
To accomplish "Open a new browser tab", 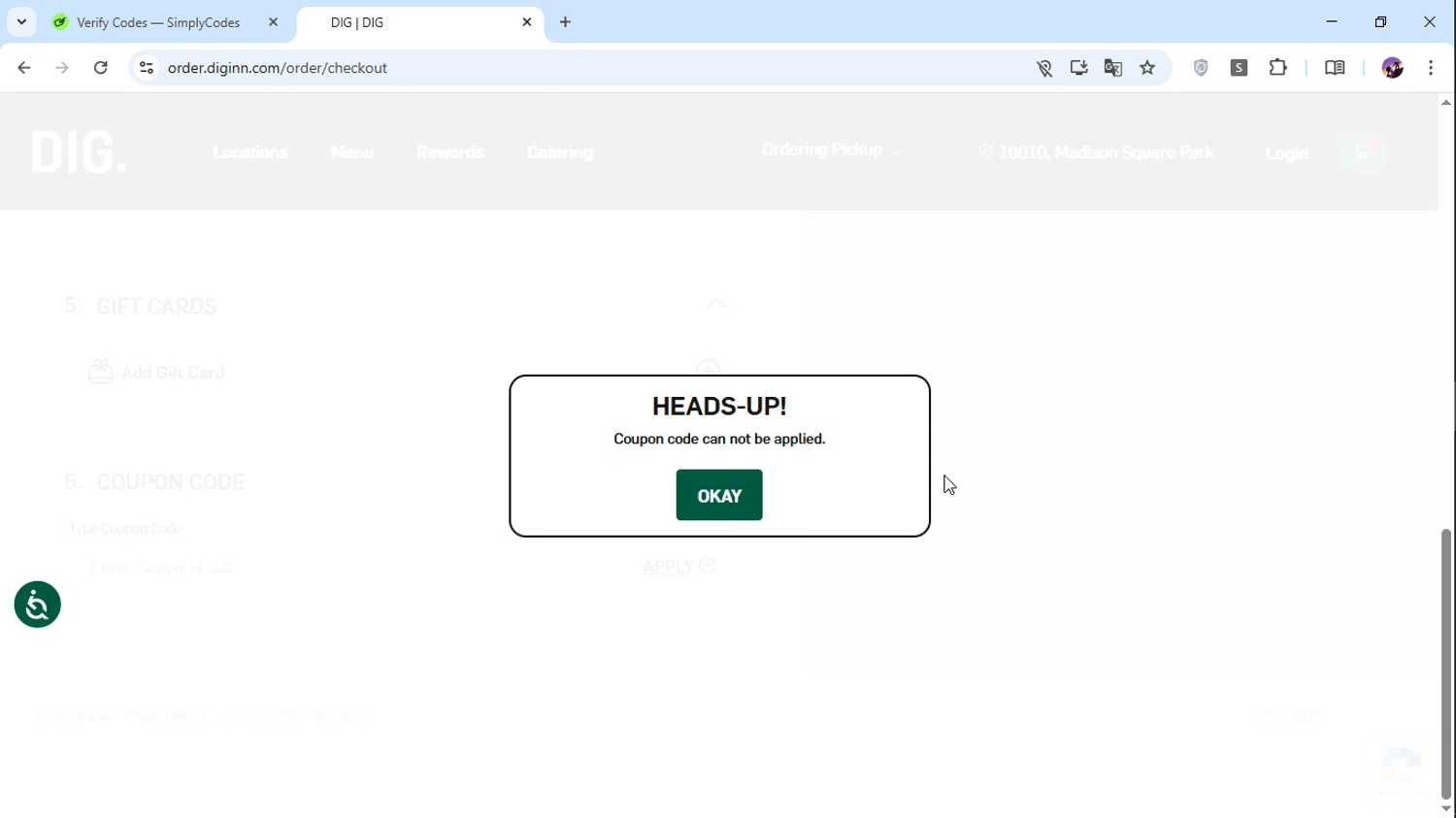I will 566,22.
